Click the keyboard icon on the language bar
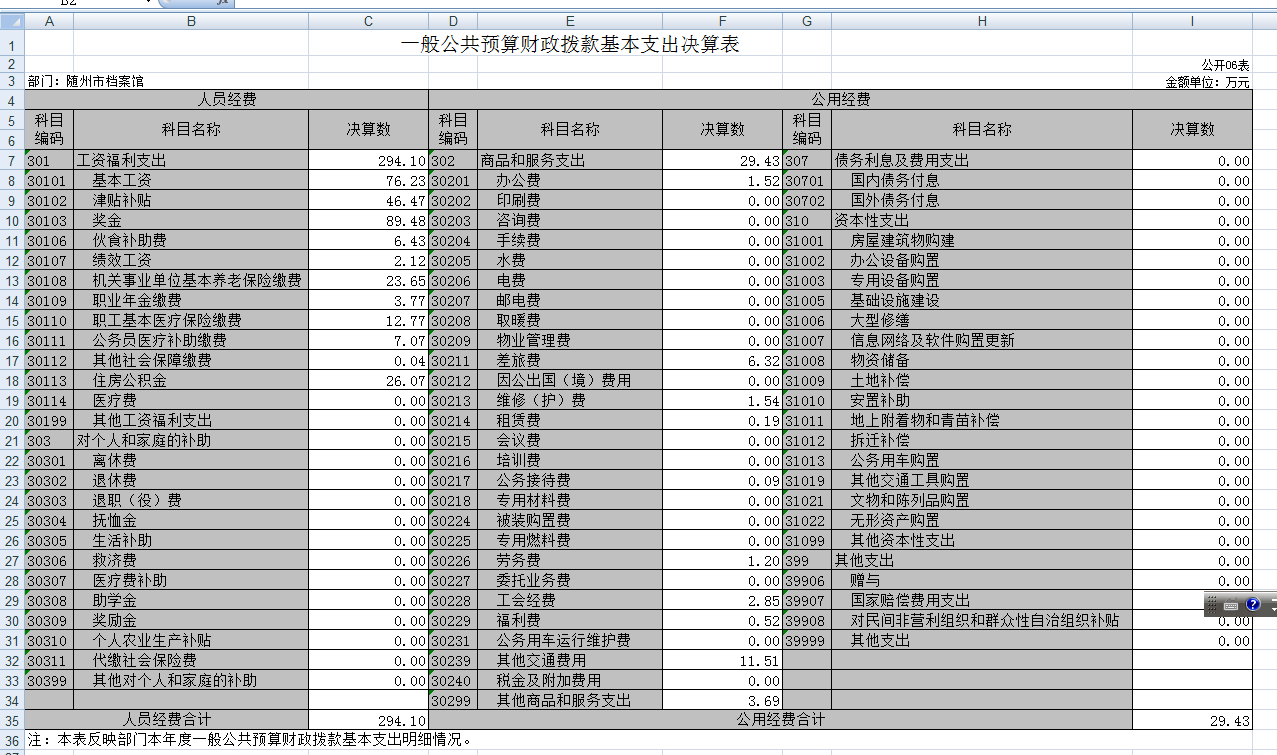The image size is (1277, 755). 1230,605
